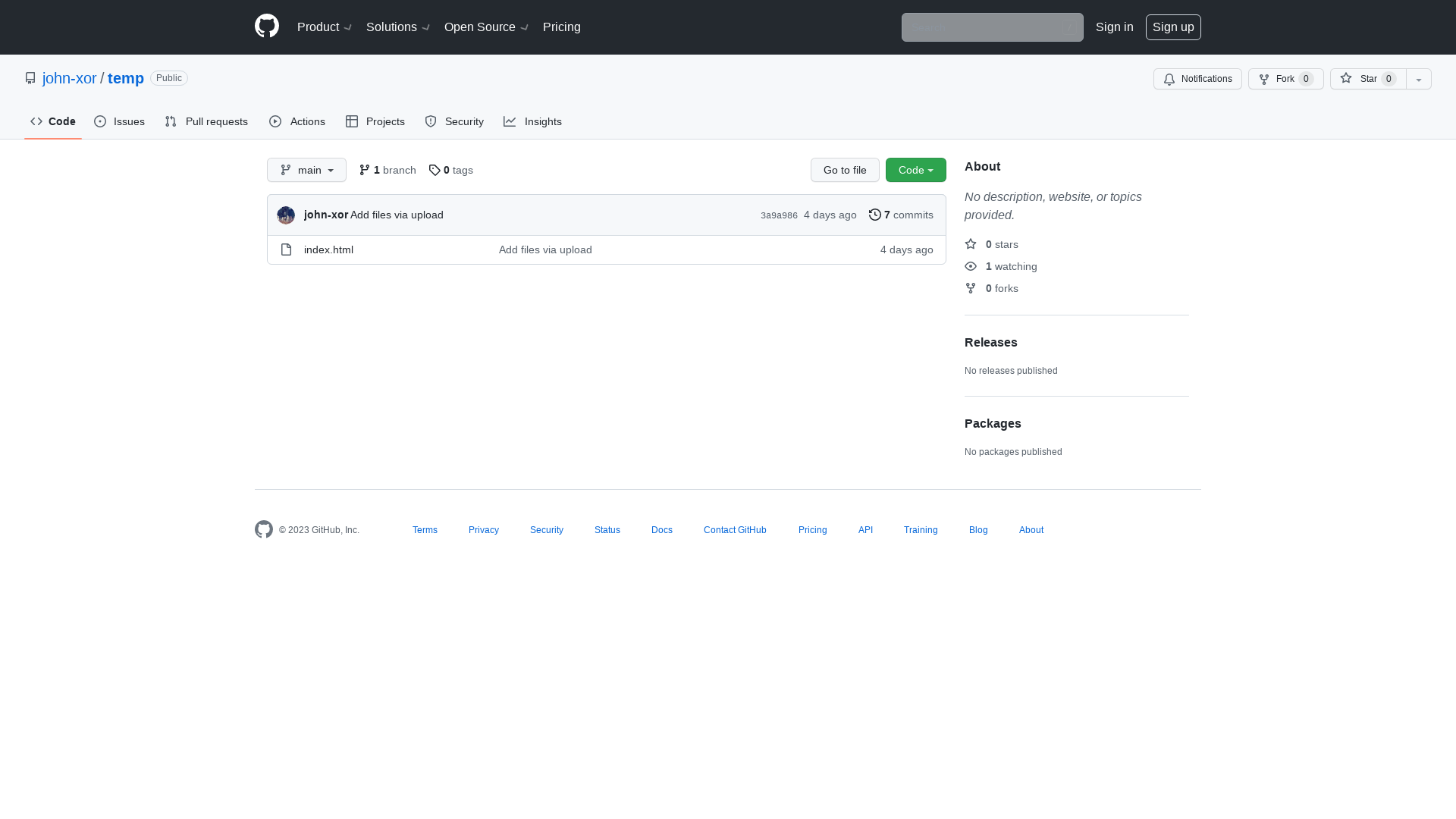Viewport: 1456px width, 819px height.
Task: Click the footer GitHub logo
Action: [x=264, y=529]
